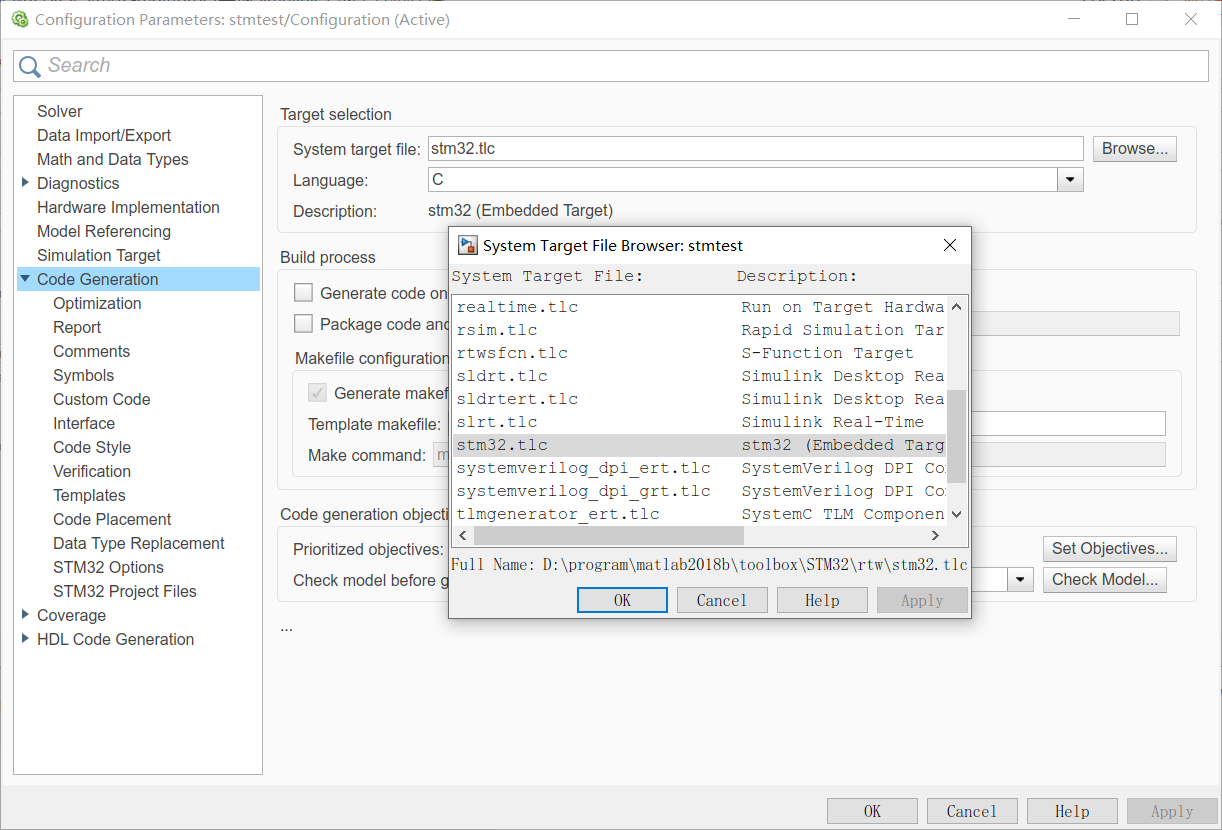1222x830 pixels.
Task: Click the search magnifier icon
Action: tap(31, 65)
